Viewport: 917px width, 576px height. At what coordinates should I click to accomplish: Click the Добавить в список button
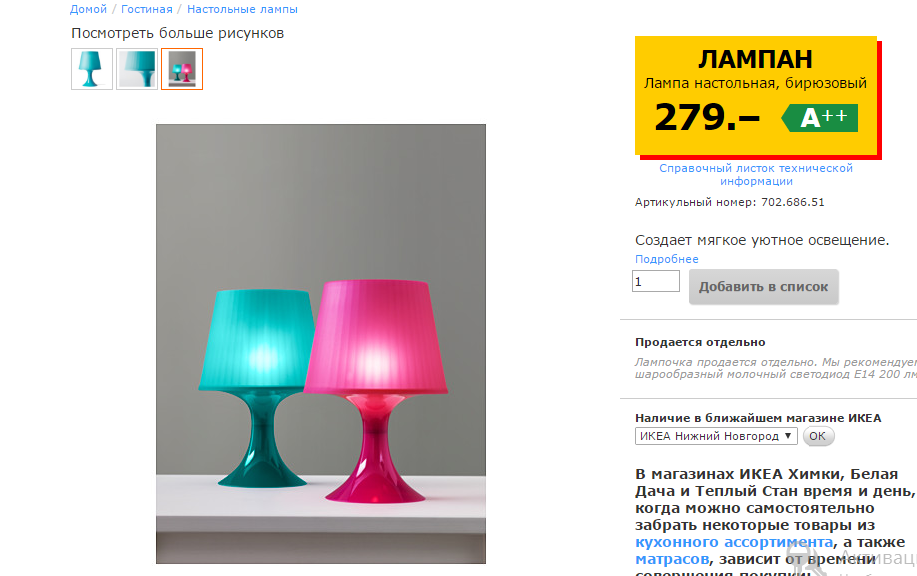click(763, 287)
